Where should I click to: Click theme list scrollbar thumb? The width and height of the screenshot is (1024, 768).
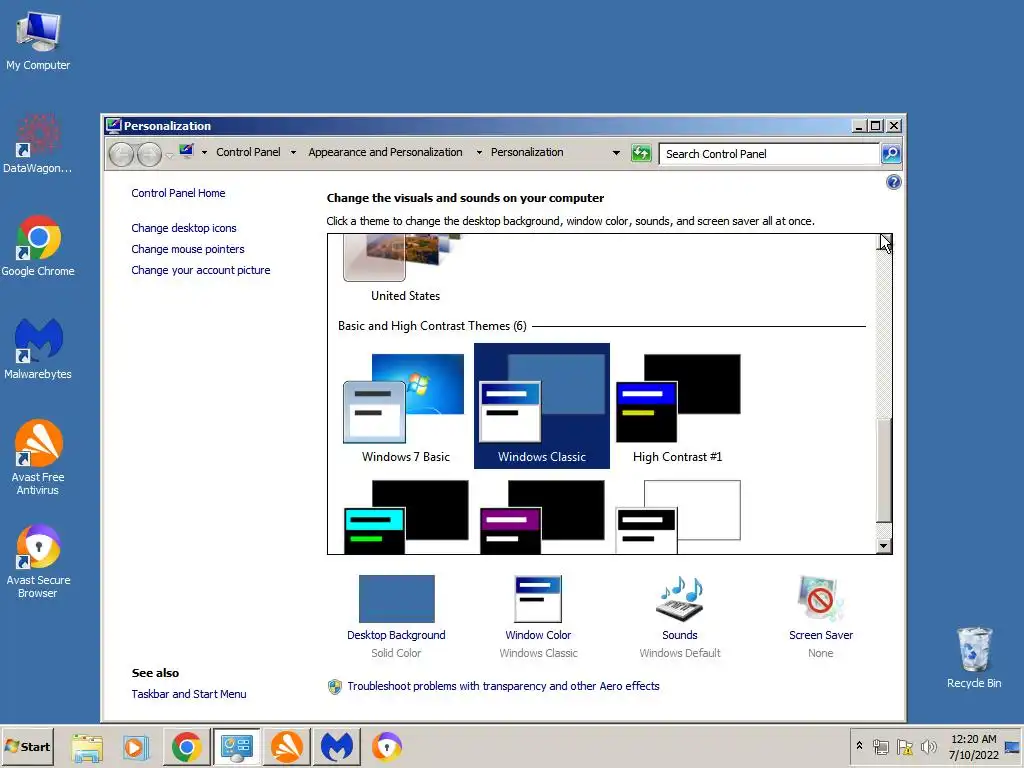(x=884, y=470)
